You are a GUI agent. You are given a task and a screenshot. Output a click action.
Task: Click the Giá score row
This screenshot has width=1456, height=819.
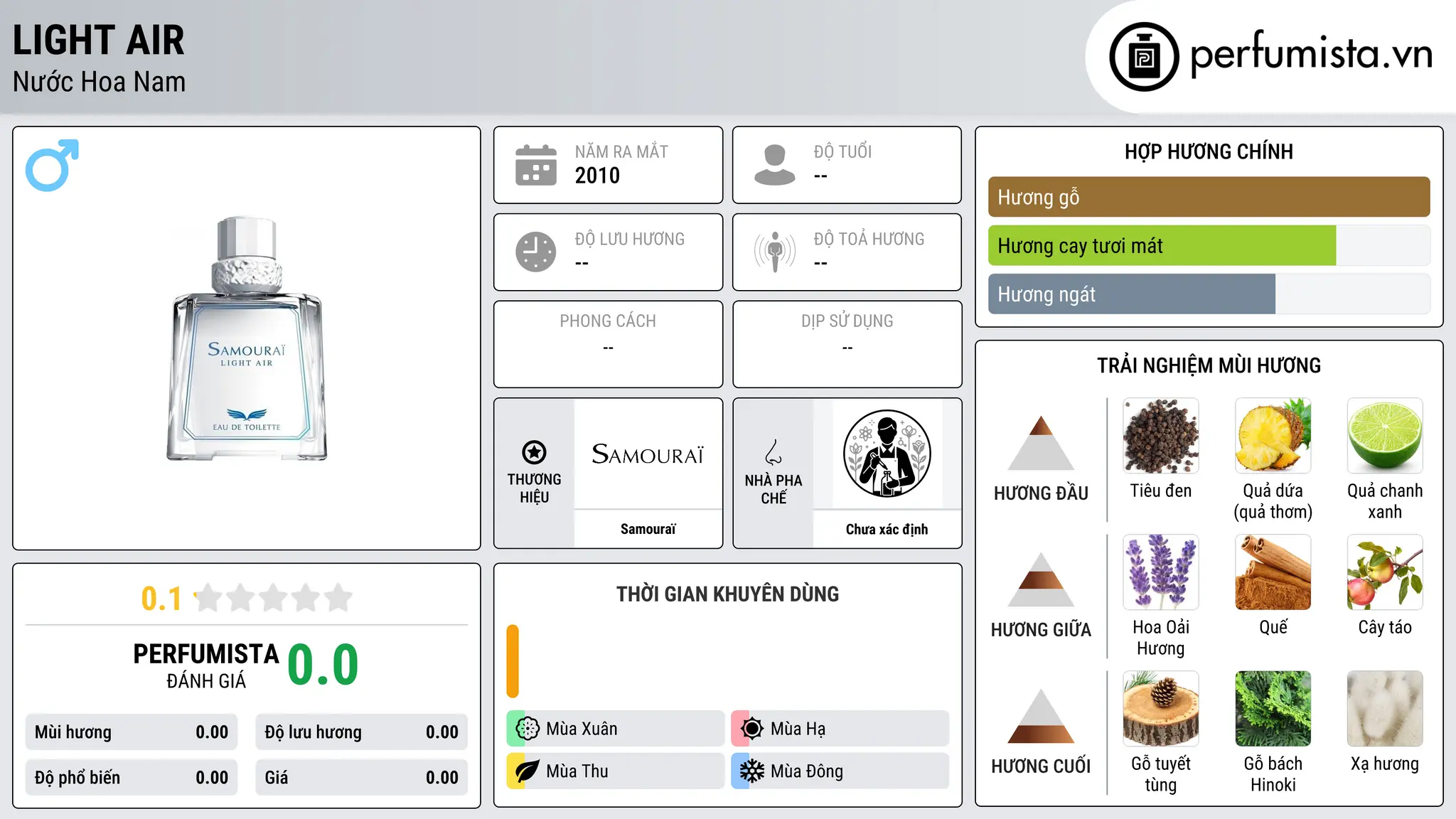point(361,778)
